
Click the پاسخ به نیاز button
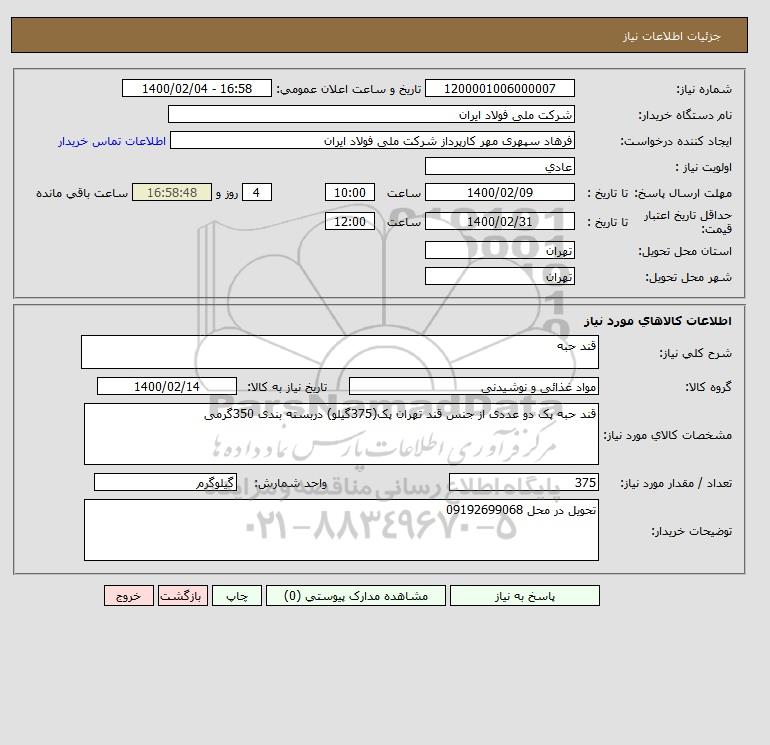(x=524, y=596)
